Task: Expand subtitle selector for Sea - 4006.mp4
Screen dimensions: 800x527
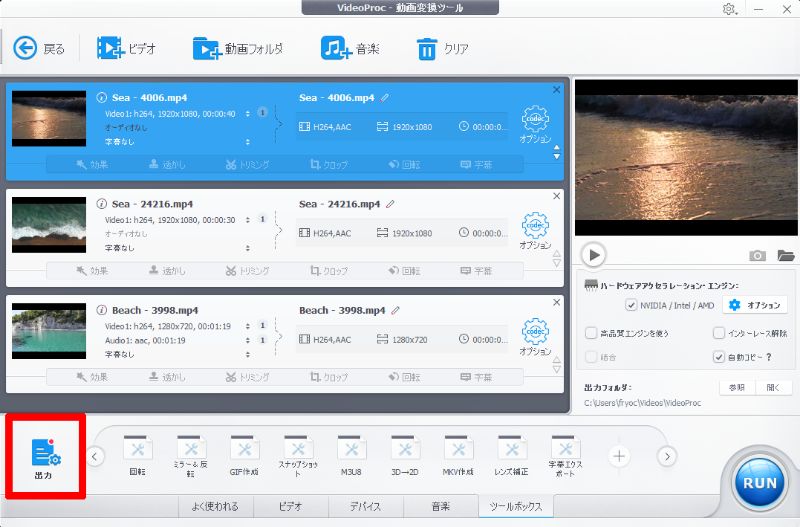Action: (x=247, y=142)
